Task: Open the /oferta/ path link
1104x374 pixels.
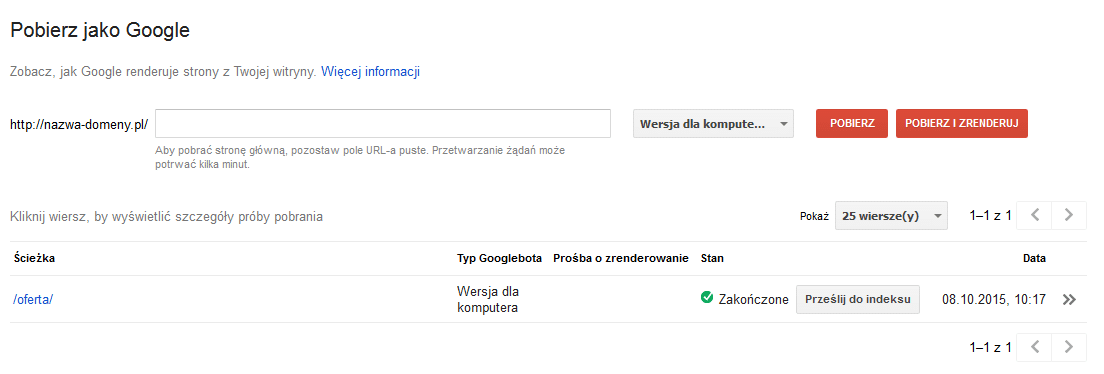Action: [33, 299]
